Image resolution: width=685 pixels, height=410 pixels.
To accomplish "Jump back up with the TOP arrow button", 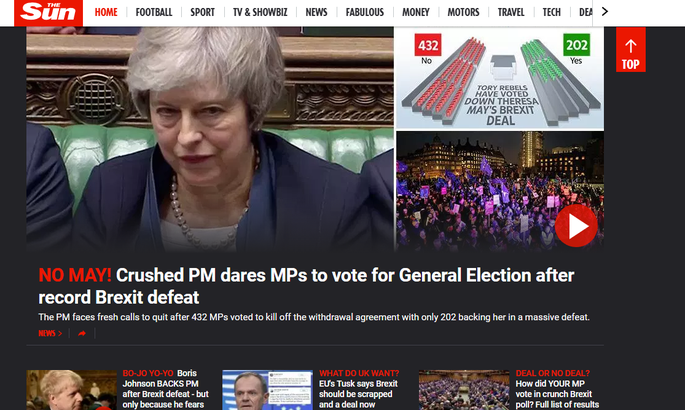I will click(630, 49).
